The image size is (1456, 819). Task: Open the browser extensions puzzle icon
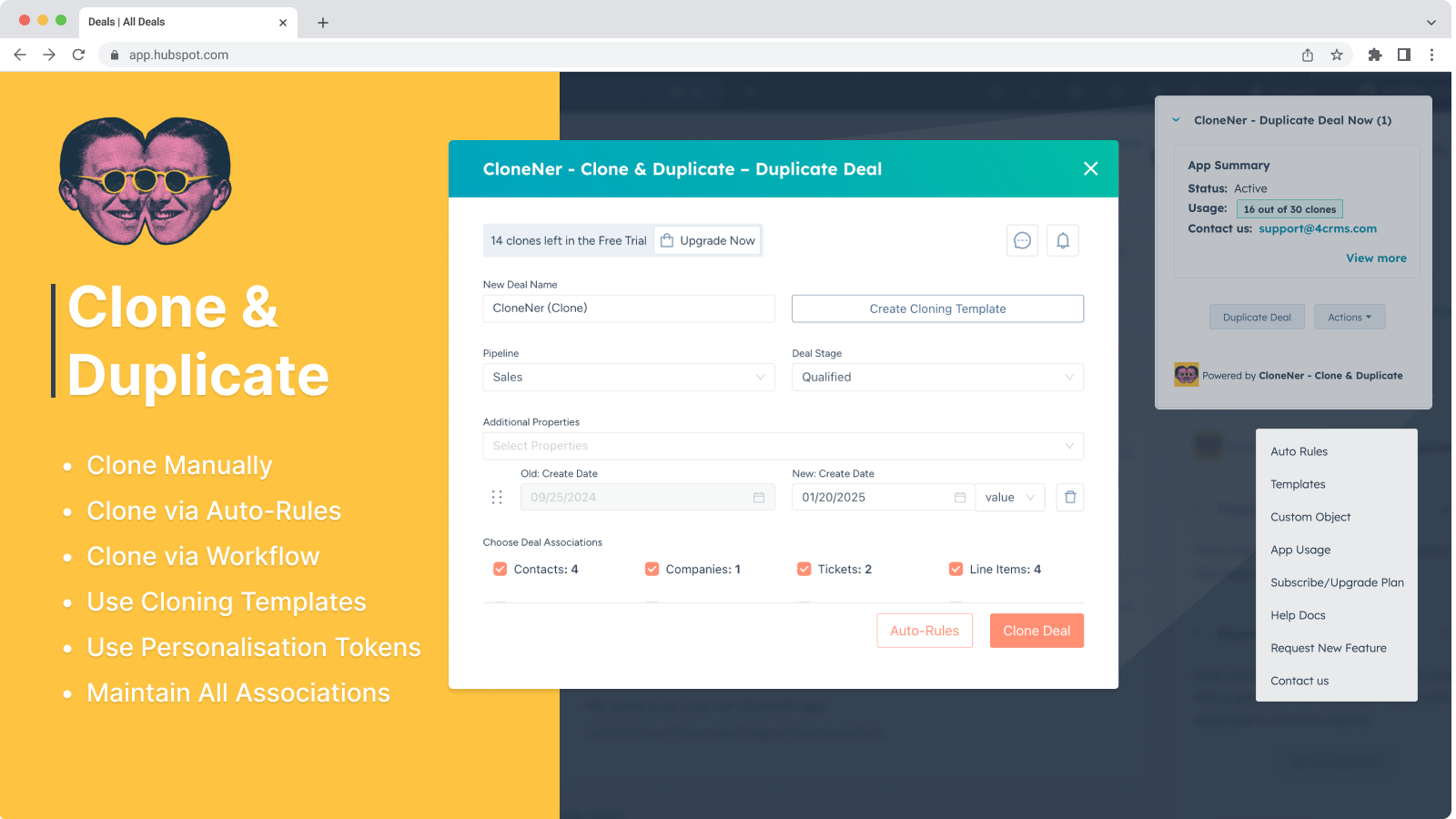coord(1375,55)
